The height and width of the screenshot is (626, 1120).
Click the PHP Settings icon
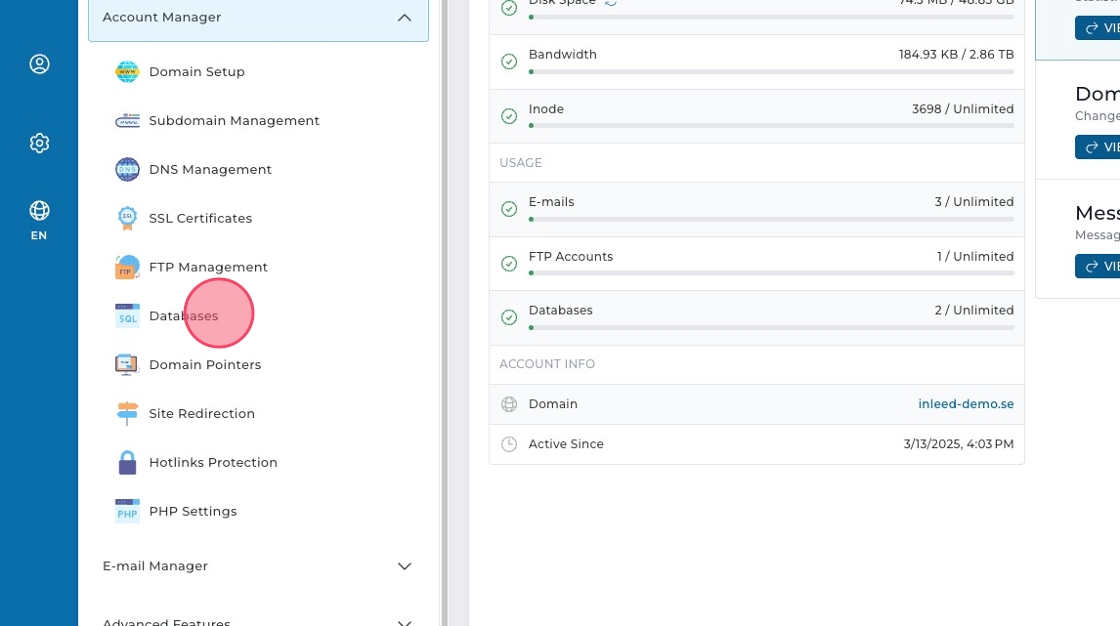(127, 511)
